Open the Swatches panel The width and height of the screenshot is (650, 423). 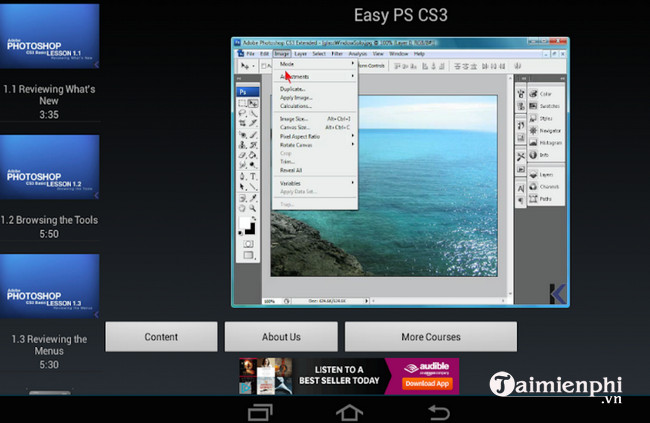point(546,106)
